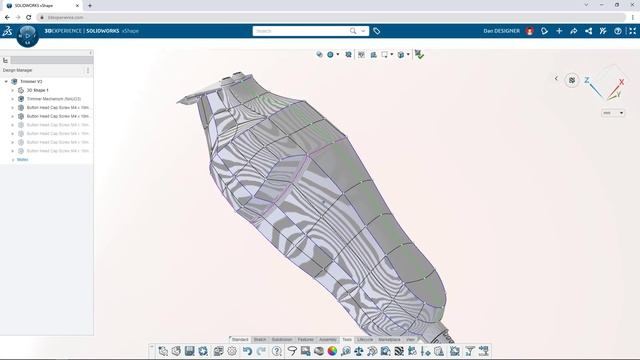Screen dimensions: 640x360
Task: Switch to the Sketch tab
Action: tap(260, 340)
